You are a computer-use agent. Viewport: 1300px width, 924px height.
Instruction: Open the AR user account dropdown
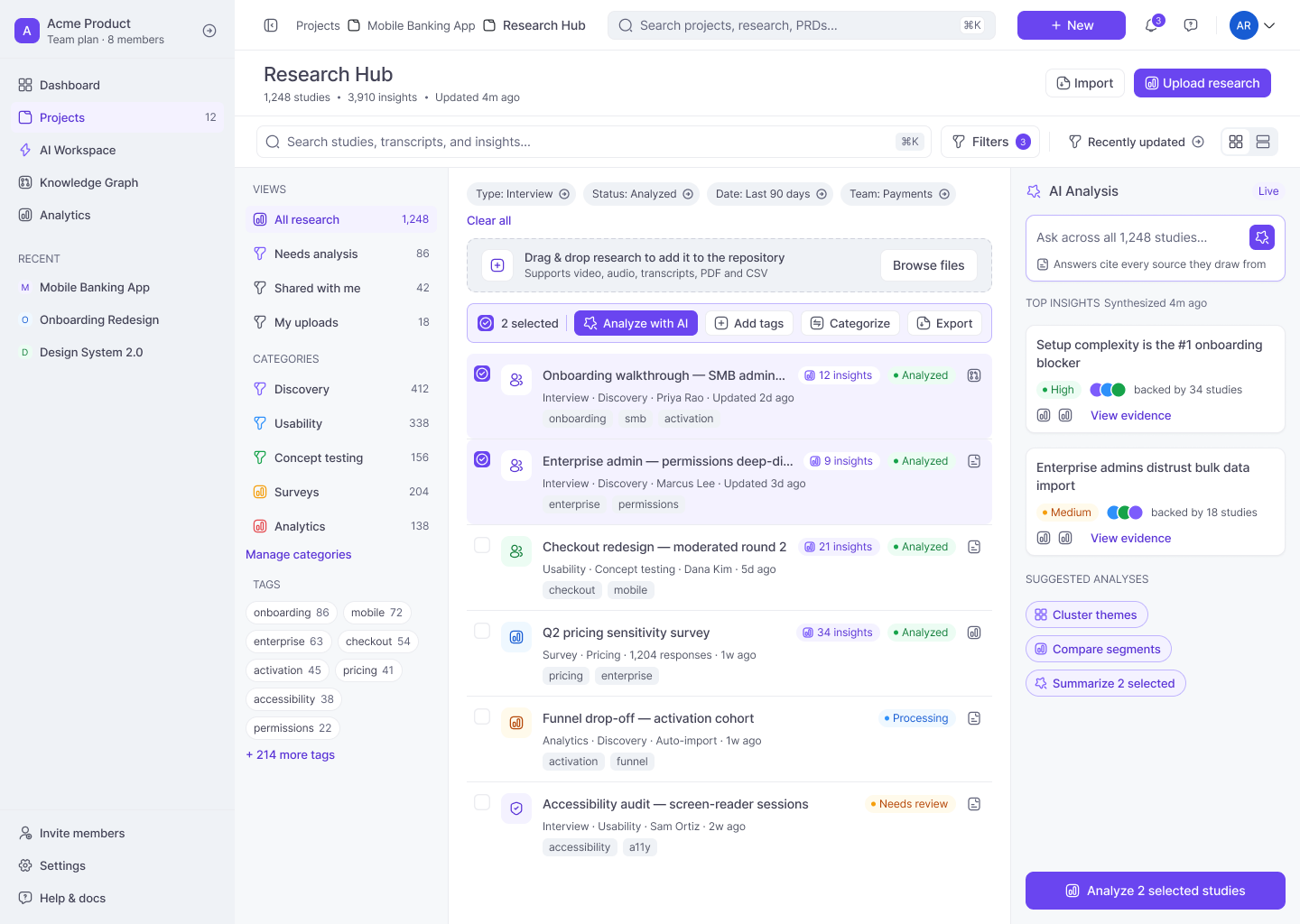coord(1253,25)
